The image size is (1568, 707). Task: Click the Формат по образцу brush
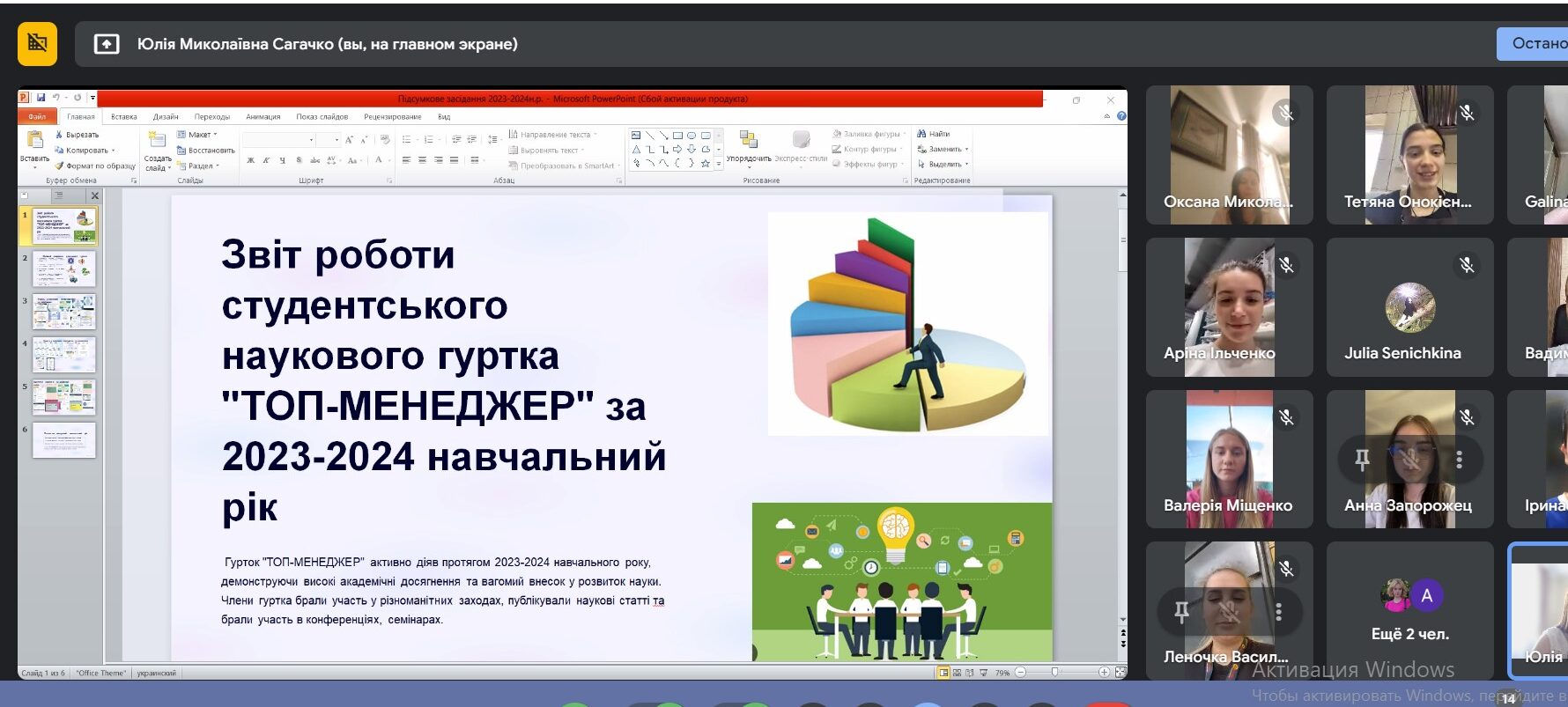click(x=95, y=166)
